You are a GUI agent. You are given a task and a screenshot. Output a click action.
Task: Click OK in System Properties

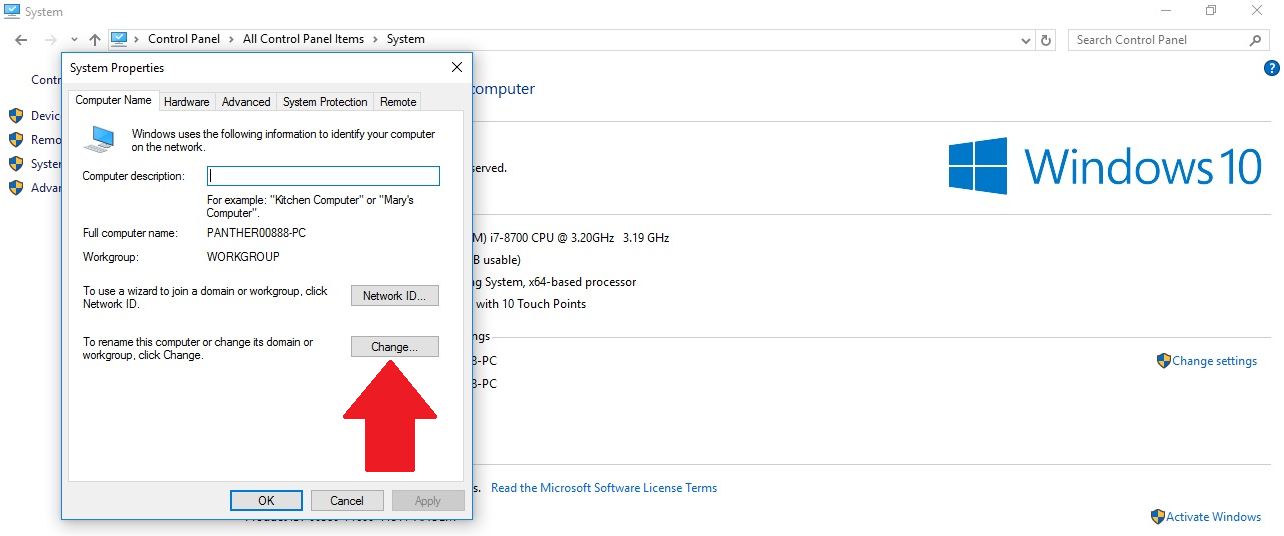(266, 500)
